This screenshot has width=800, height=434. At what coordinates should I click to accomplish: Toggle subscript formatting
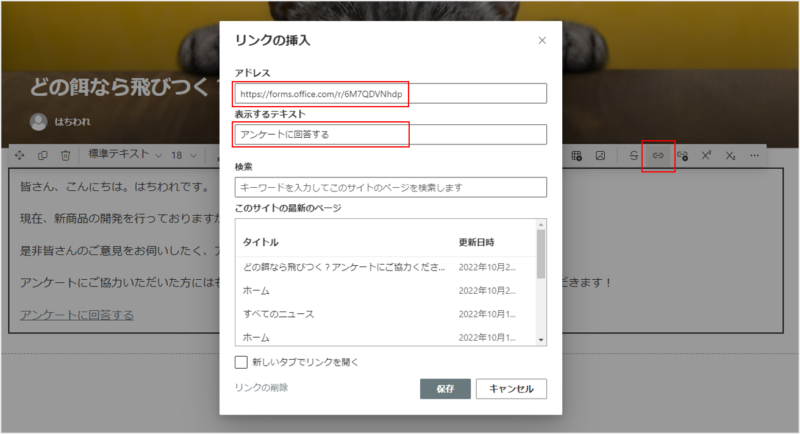tap(731, 156)
